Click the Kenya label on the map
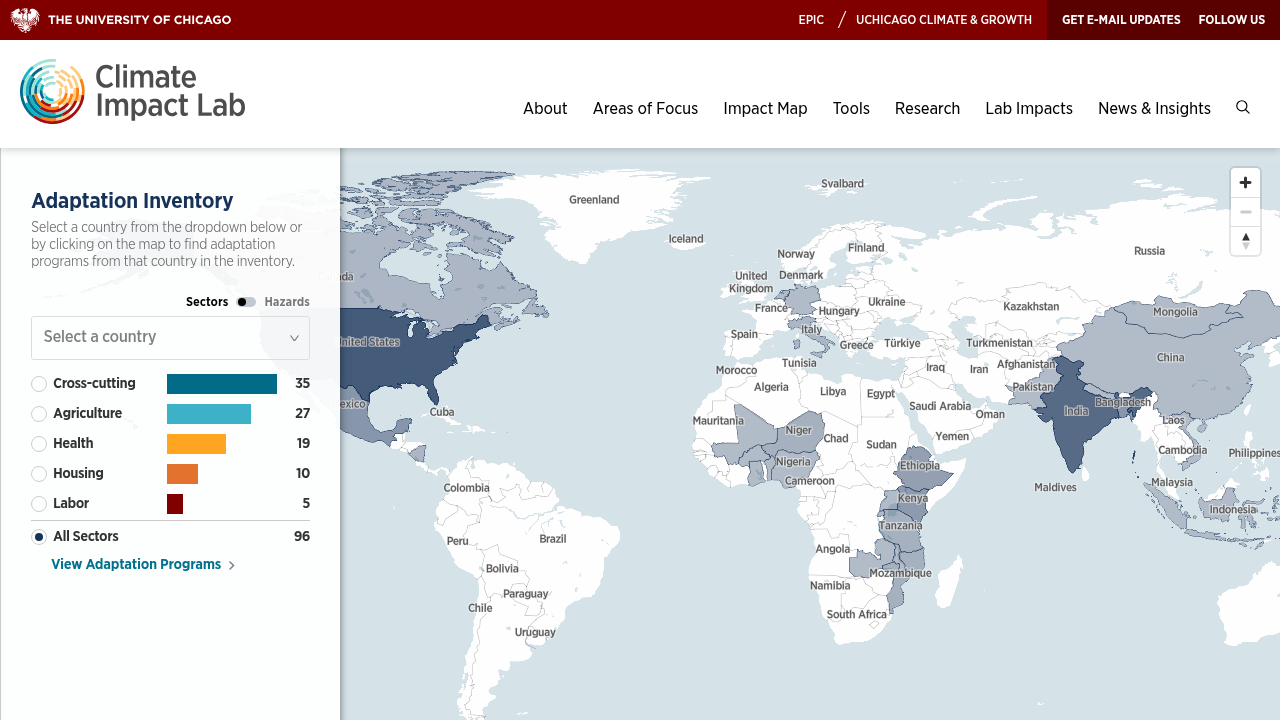This screenshot has width=1280, height=720. point(913,498)
